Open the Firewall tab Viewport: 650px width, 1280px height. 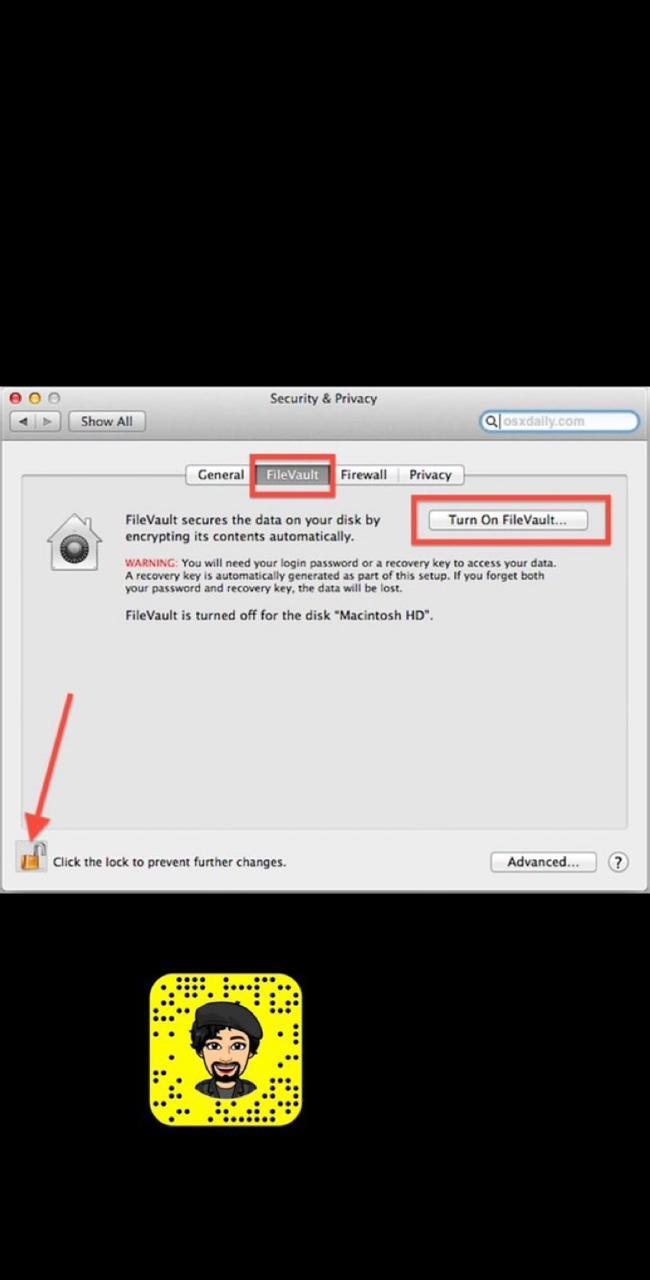pyautogui.click(x=363, y=475)
